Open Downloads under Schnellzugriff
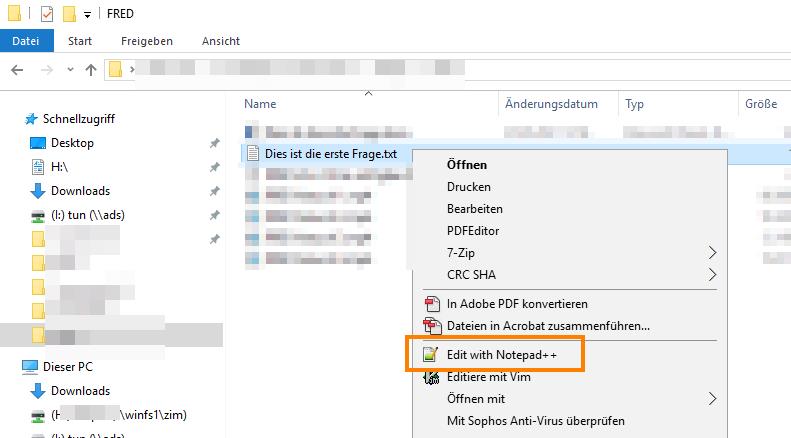This screenshot has height=438, width=791. coord(80,191)
